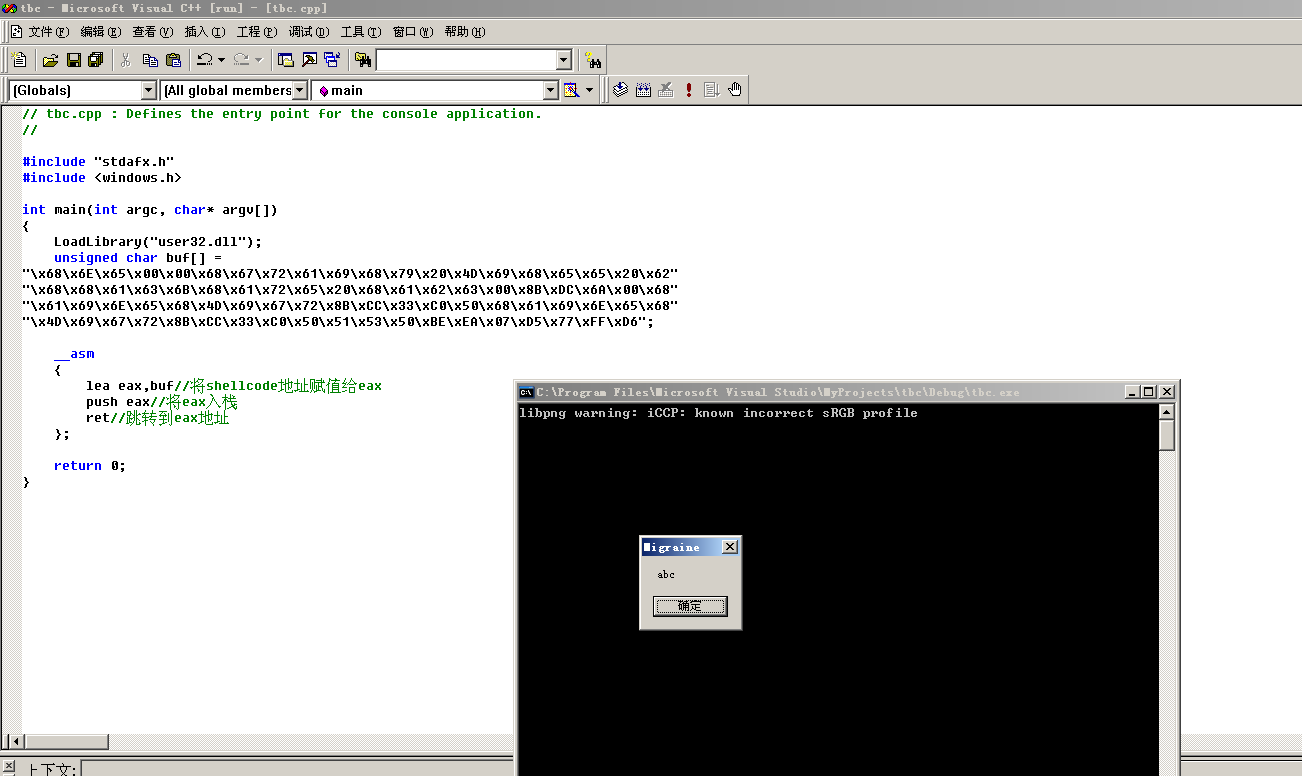1302x776 pixels.
Task: Click the 'push eax' assembly line
Action: pos(162,402)
